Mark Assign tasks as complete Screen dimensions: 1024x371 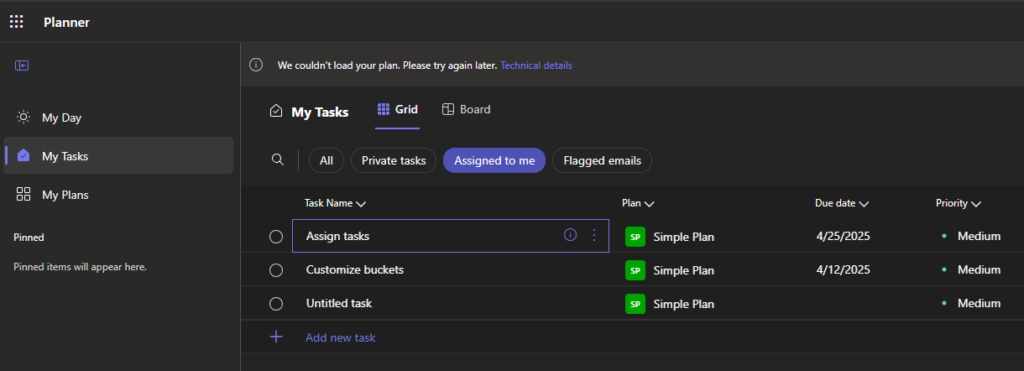[276, 236]
